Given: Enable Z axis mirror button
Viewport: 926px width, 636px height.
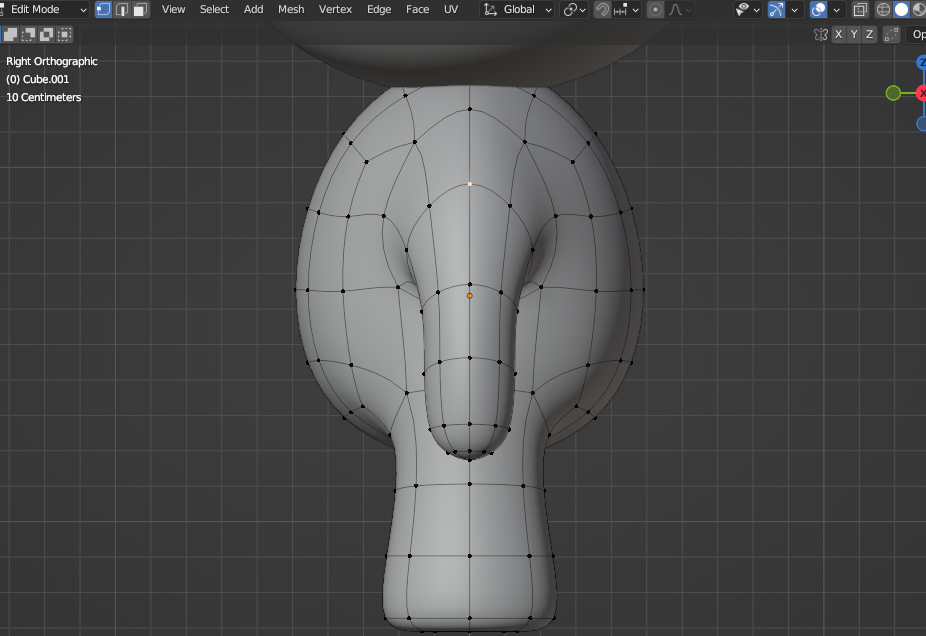Looking at the screenshot, I should pyautogui.click(x=870, y=34).
